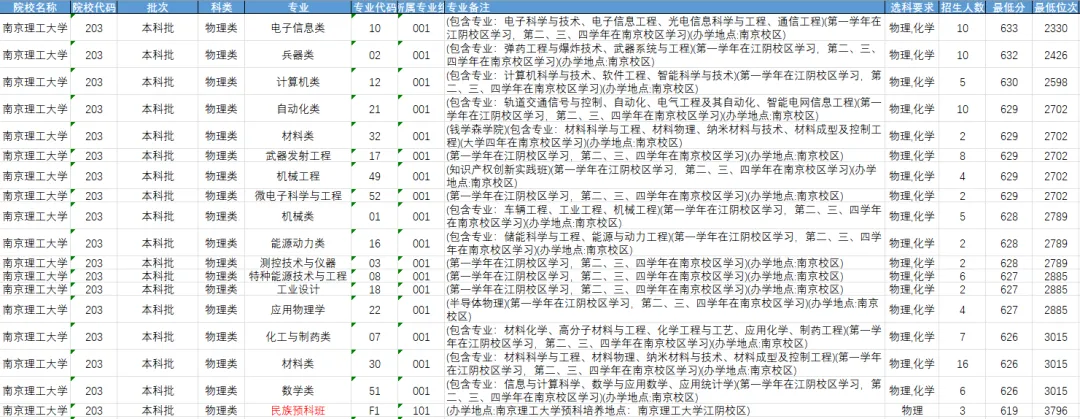Click major code 51 cell
Screen dimensions: 1080x419
tap(375, 391)
